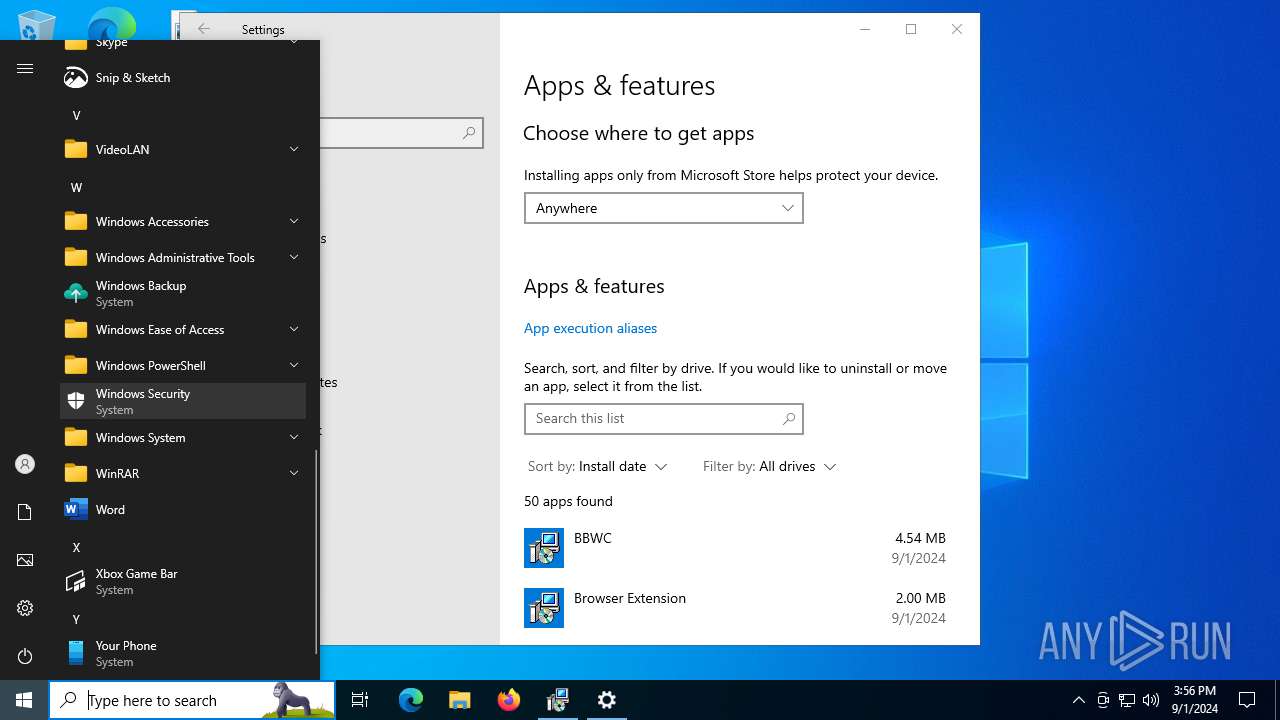1280x720 pixels.
Task: Click the volume tray icon
Action: pyautogui.click(x=1151, y=700)
